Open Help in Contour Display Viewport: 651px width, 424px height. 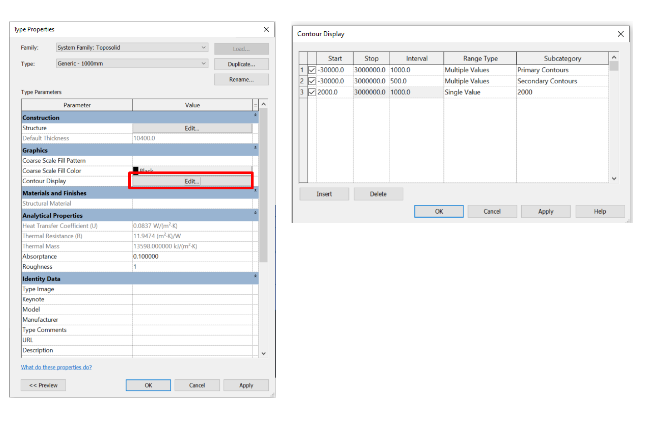pyautogui.click(x=600, y=211)
